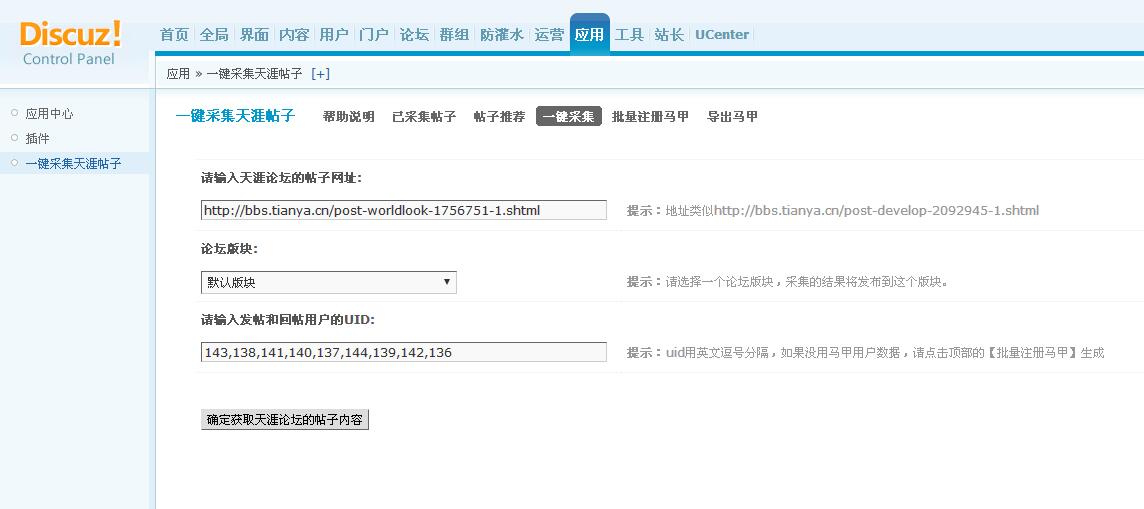Screen dimensions: 1144x509
Task: Click the 确定获取天涯论坛的帖子内容 button
Action: [285, 419]
